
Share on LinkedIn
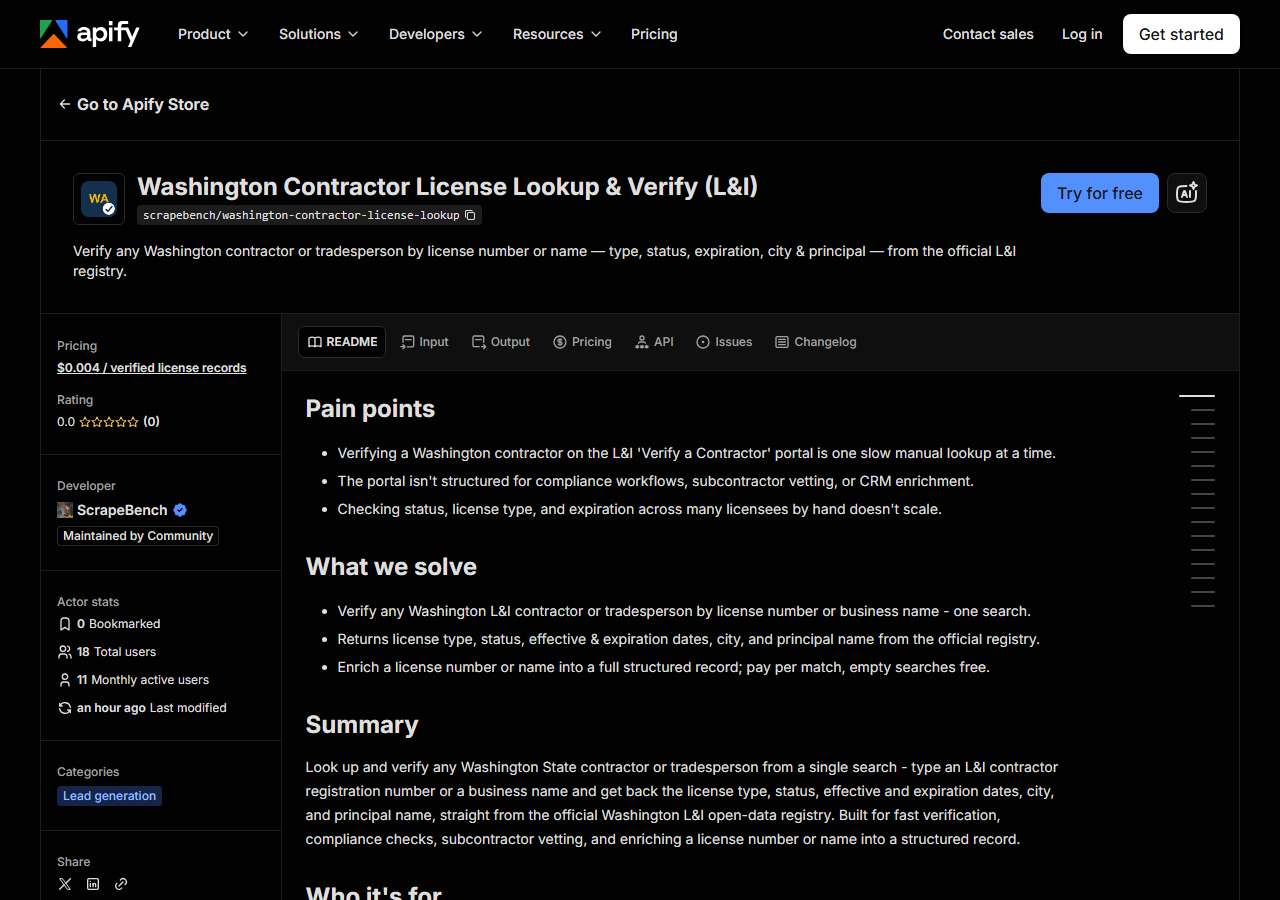[x=93, y=884]
